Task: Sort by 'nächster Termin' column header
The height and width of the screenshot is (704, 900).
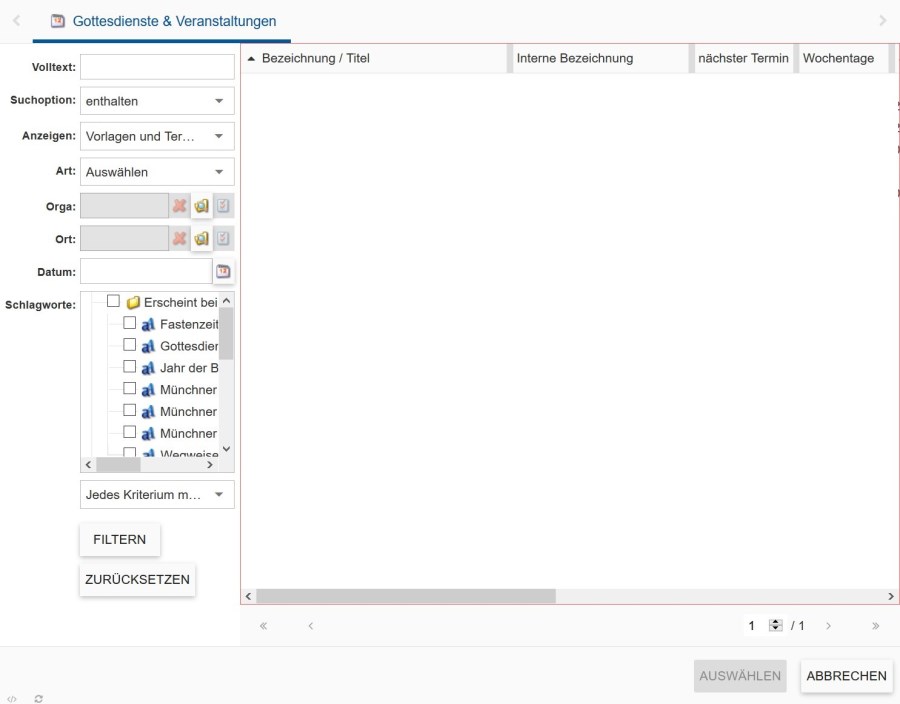Action: (743, 58)
